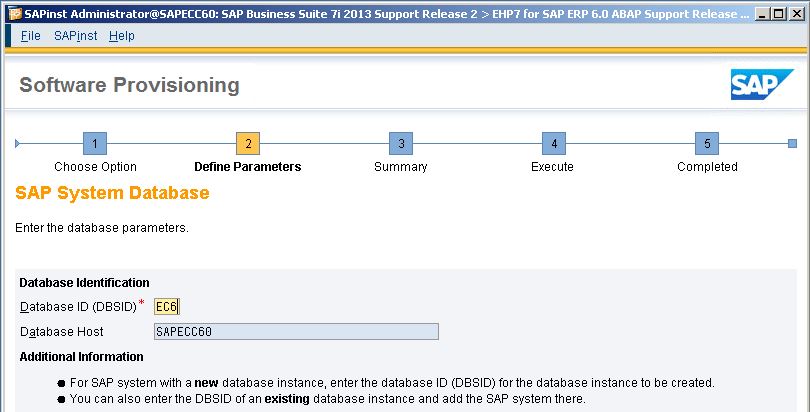Image resolution: width=810 pixels, height=412 pixels.
Task: Open the File menu
Action: point(30,36)
